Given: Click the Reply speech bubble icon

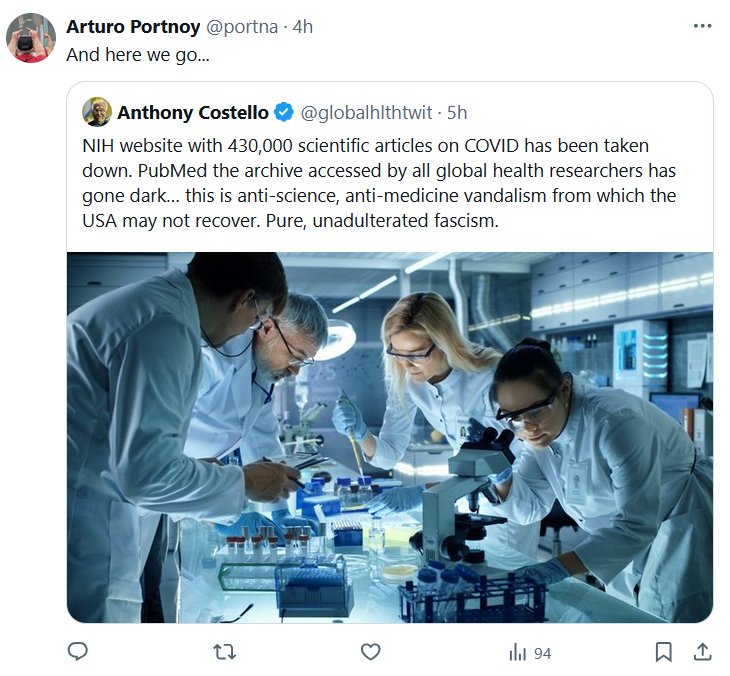Looking at the screenshot, I should click(78, 652).
